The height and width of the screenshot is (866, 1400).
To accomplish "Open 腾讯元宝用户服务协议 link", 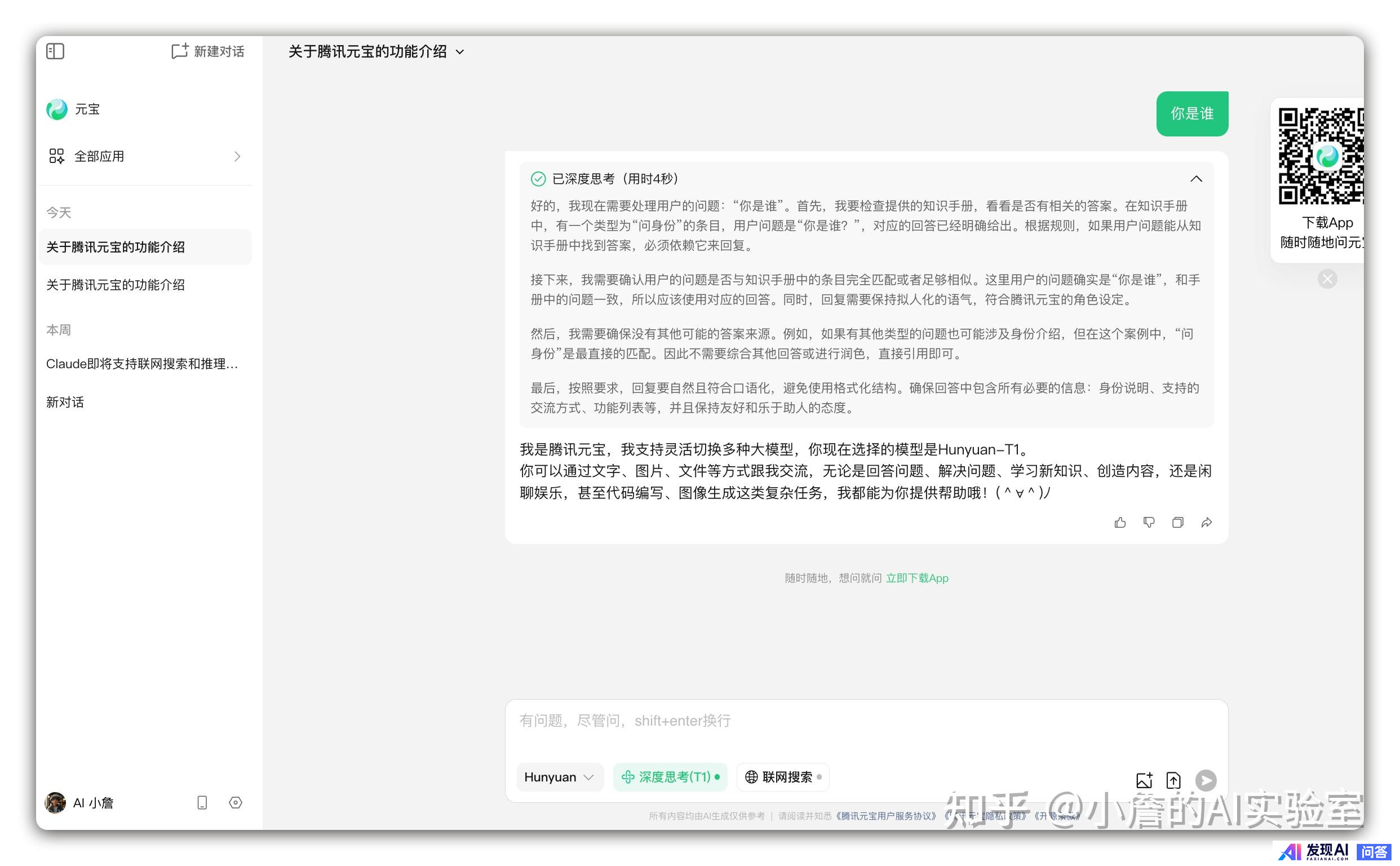I will [x=885, y=816].
